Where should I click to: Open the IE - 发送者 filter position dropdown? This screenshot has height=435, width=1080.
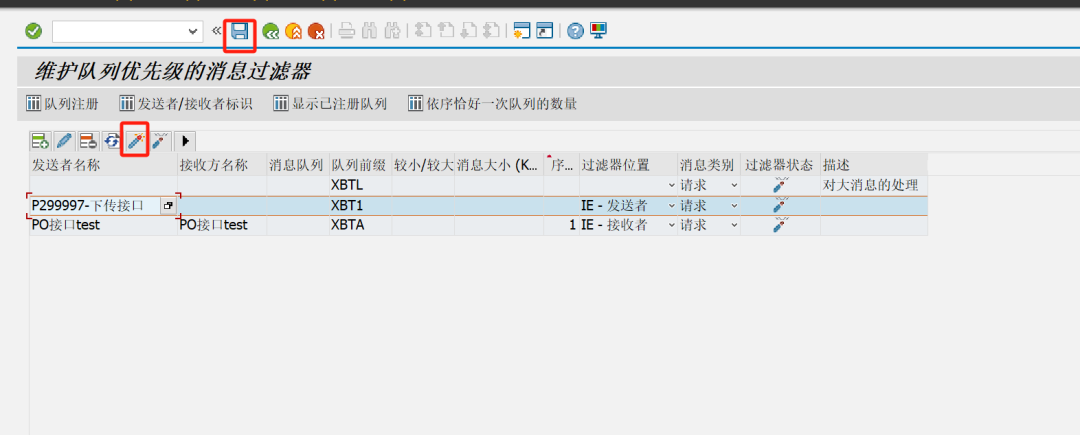point(671,205)
